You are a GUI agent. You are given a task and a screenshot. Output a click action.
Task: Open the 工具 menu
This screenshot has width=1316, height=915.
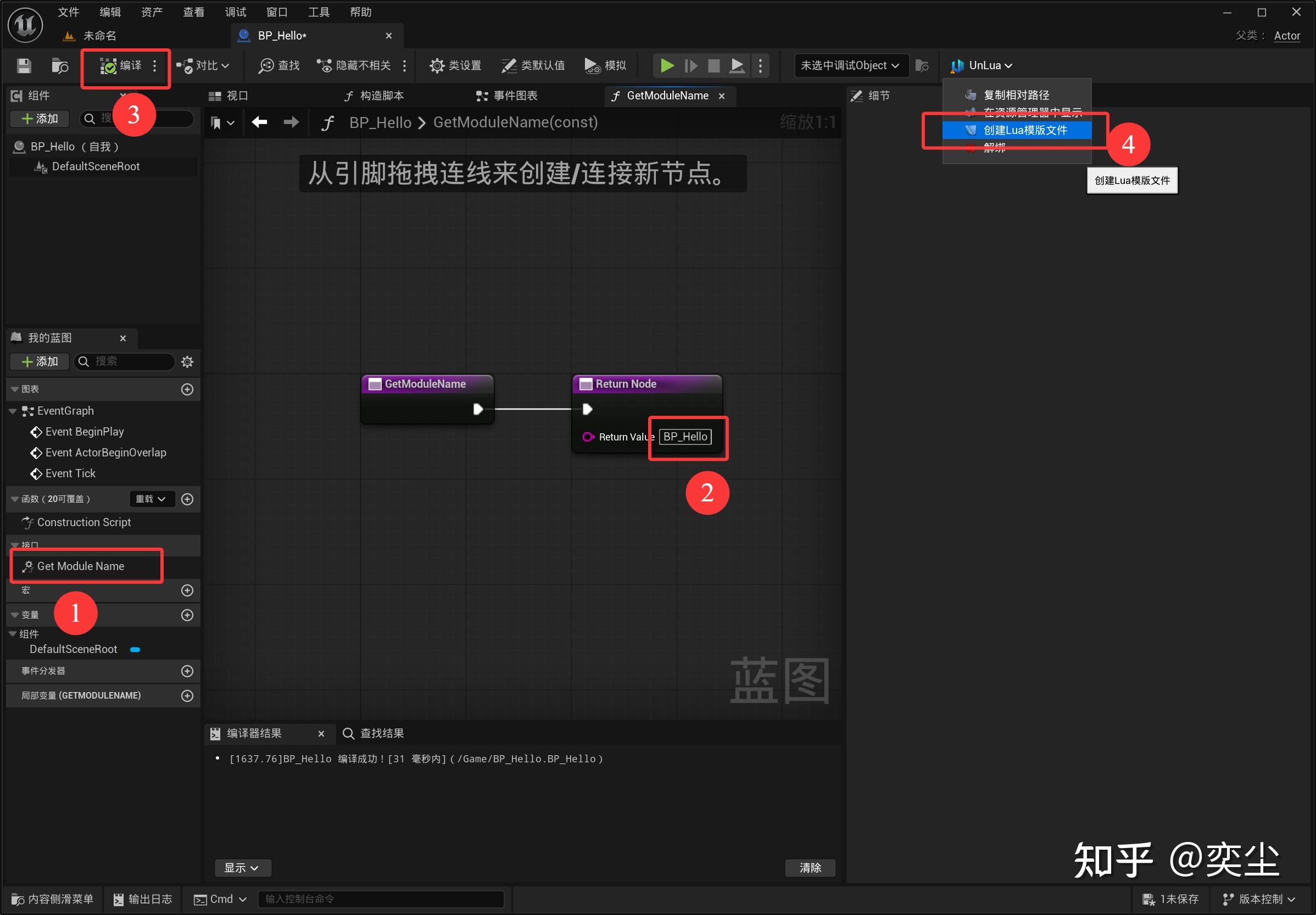[x=319, y=12]
